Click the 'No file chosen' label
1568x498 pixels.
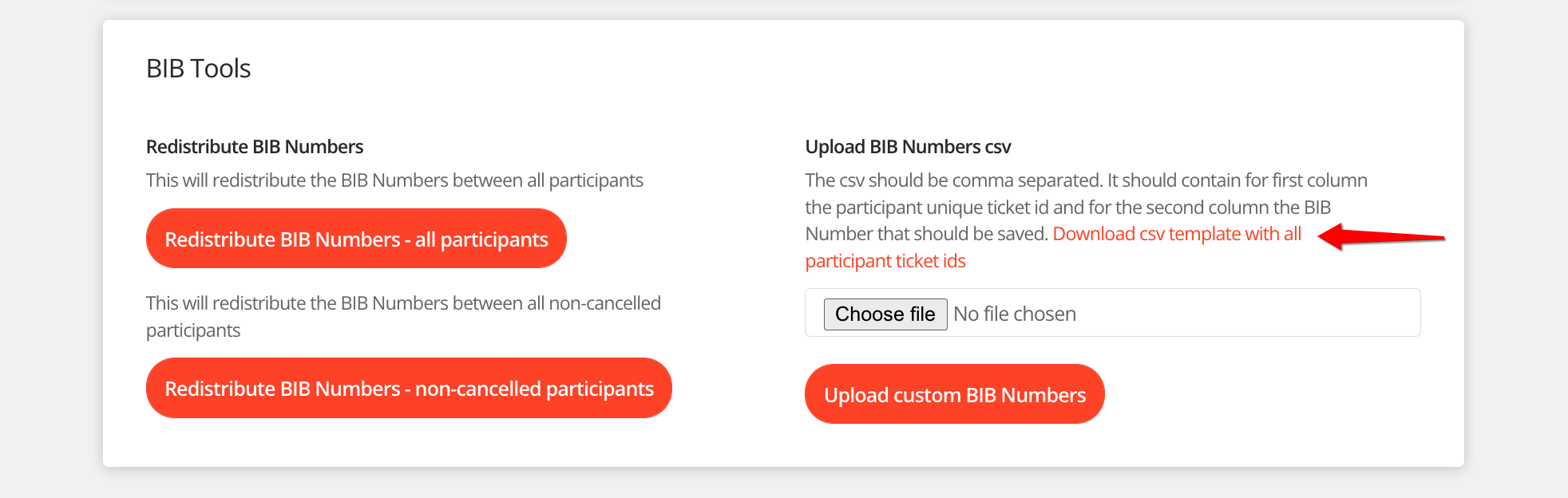point(1014,314)
